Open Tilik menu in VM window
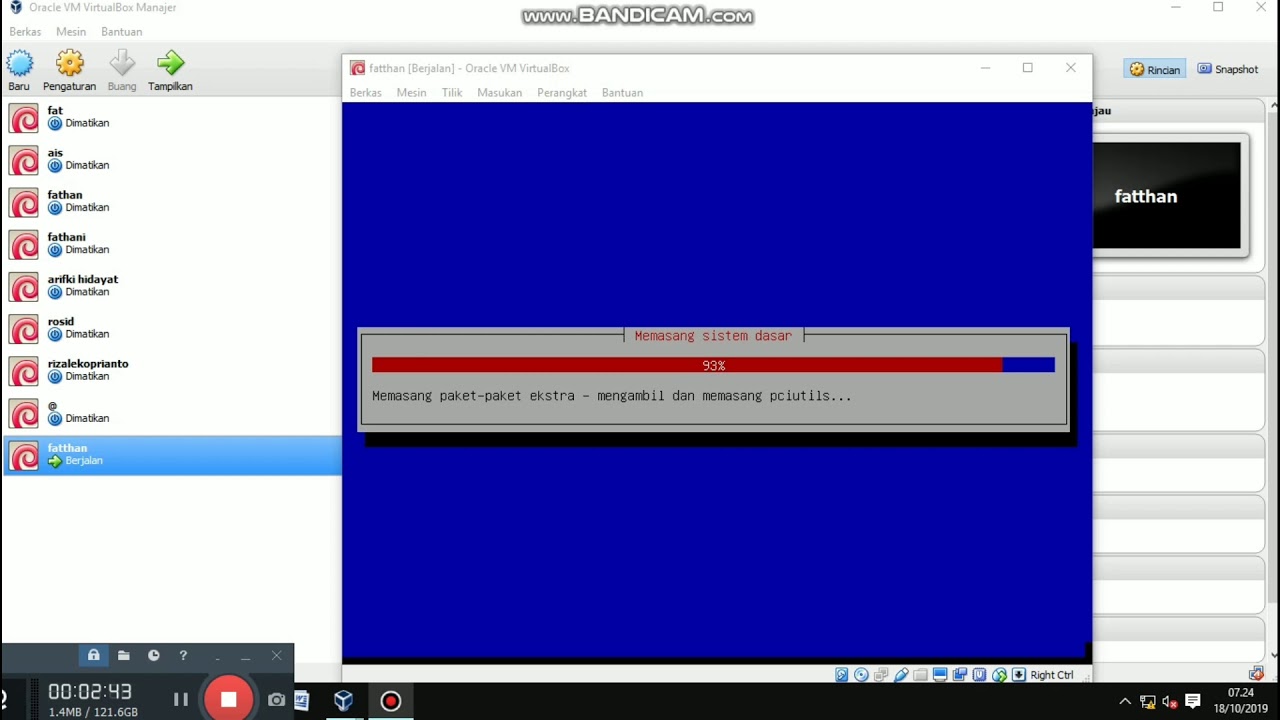Screen dimensions: 1280x720 (452, 93)
